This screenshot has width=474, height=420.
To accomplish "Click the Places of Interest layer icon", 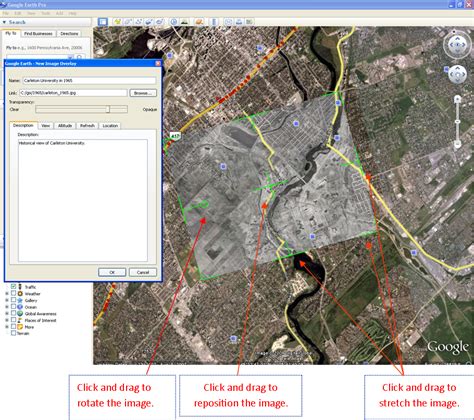I will (20, 320).
